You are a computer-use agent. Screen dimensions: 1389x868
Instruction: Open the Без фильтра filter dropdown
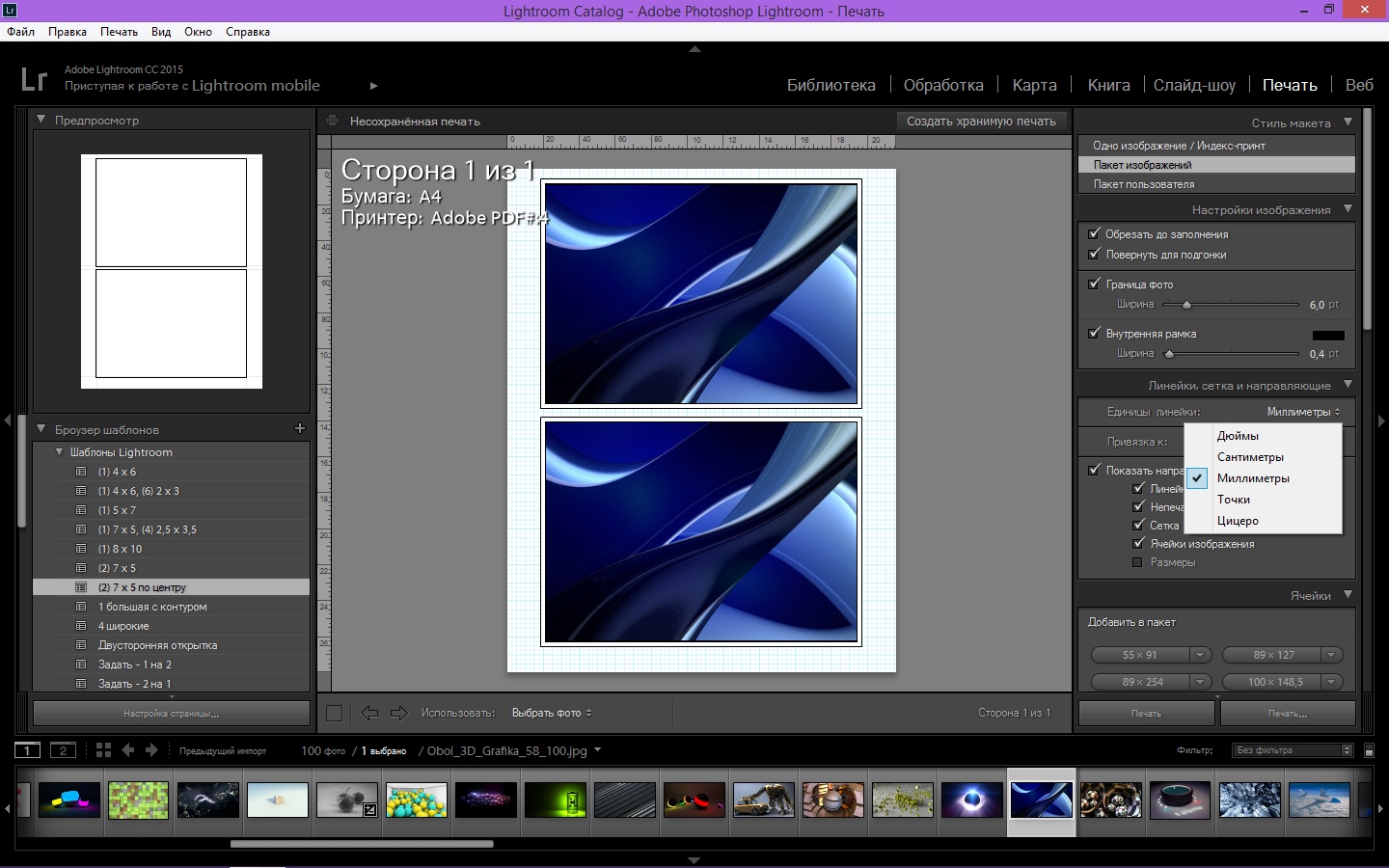pyautogui.click(x=1293, y=750)
